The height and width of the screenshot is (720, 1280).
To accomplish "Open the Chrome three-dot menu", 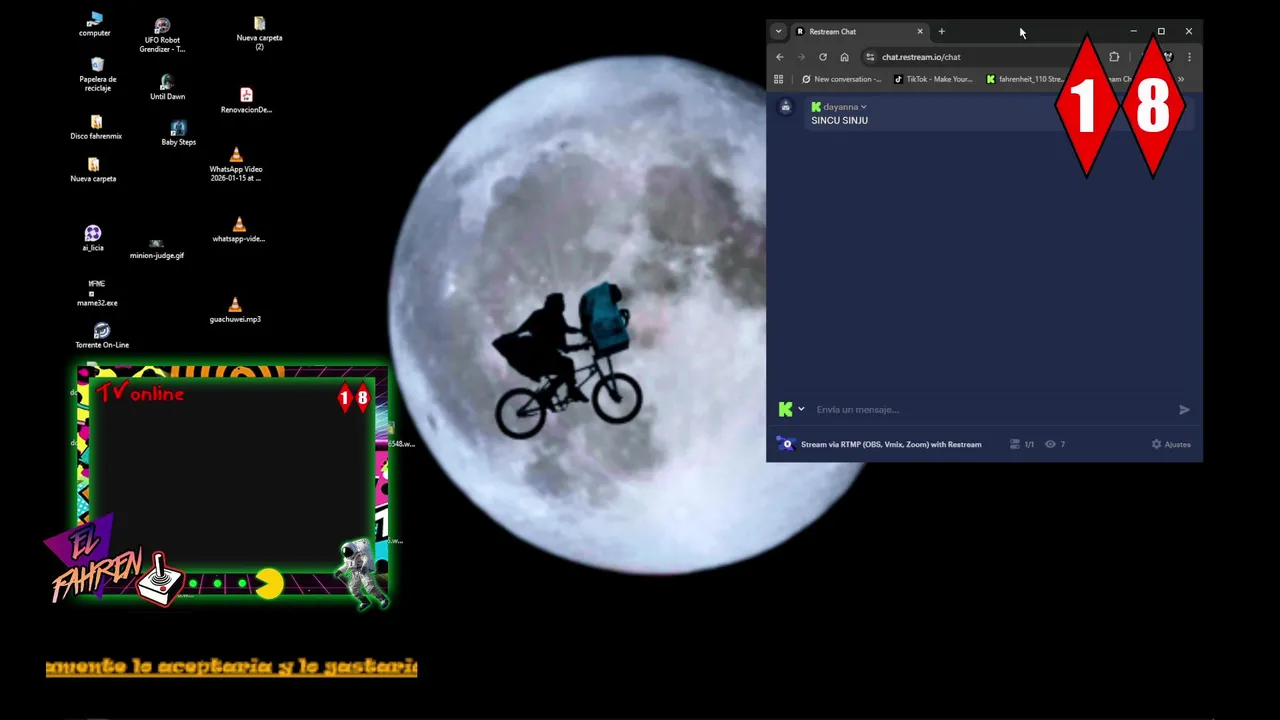I will tap(1189, 57).
